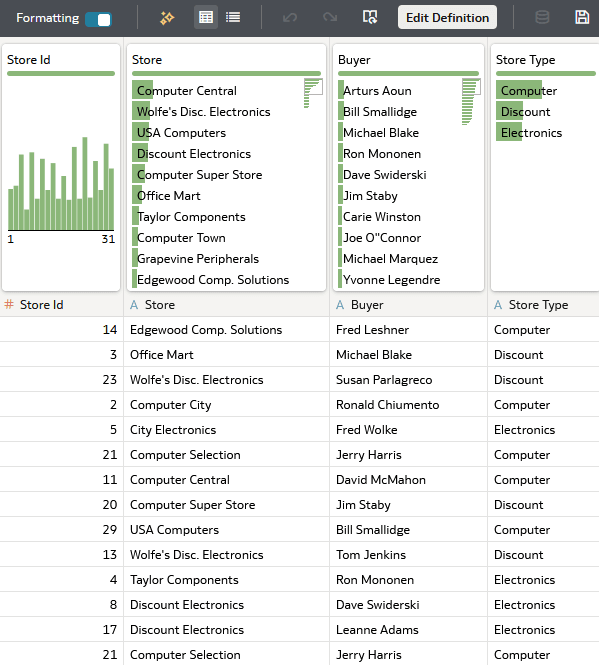Click the database cylinder icon
599x665 pixels.
[542, 17]
